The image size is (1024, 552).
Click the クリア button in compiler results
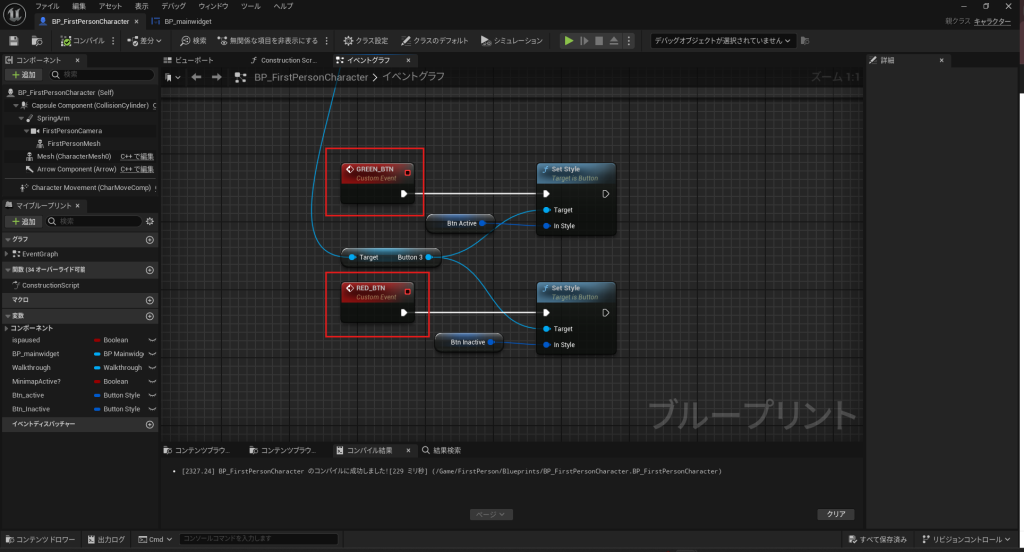(x=834, y=514)
